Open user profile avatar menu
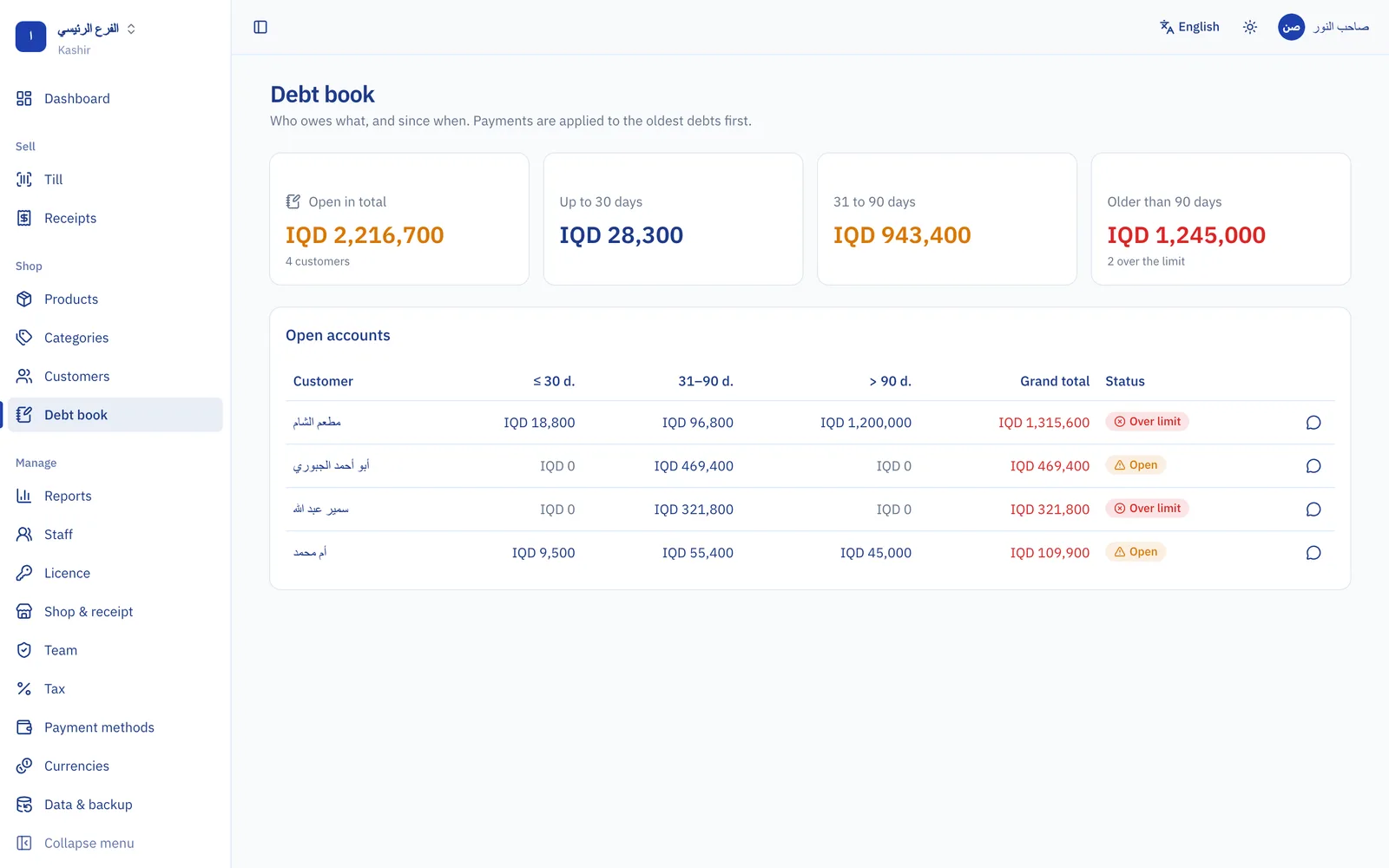This screenshot has width=1389, height=868. (x=1291, y=27)
